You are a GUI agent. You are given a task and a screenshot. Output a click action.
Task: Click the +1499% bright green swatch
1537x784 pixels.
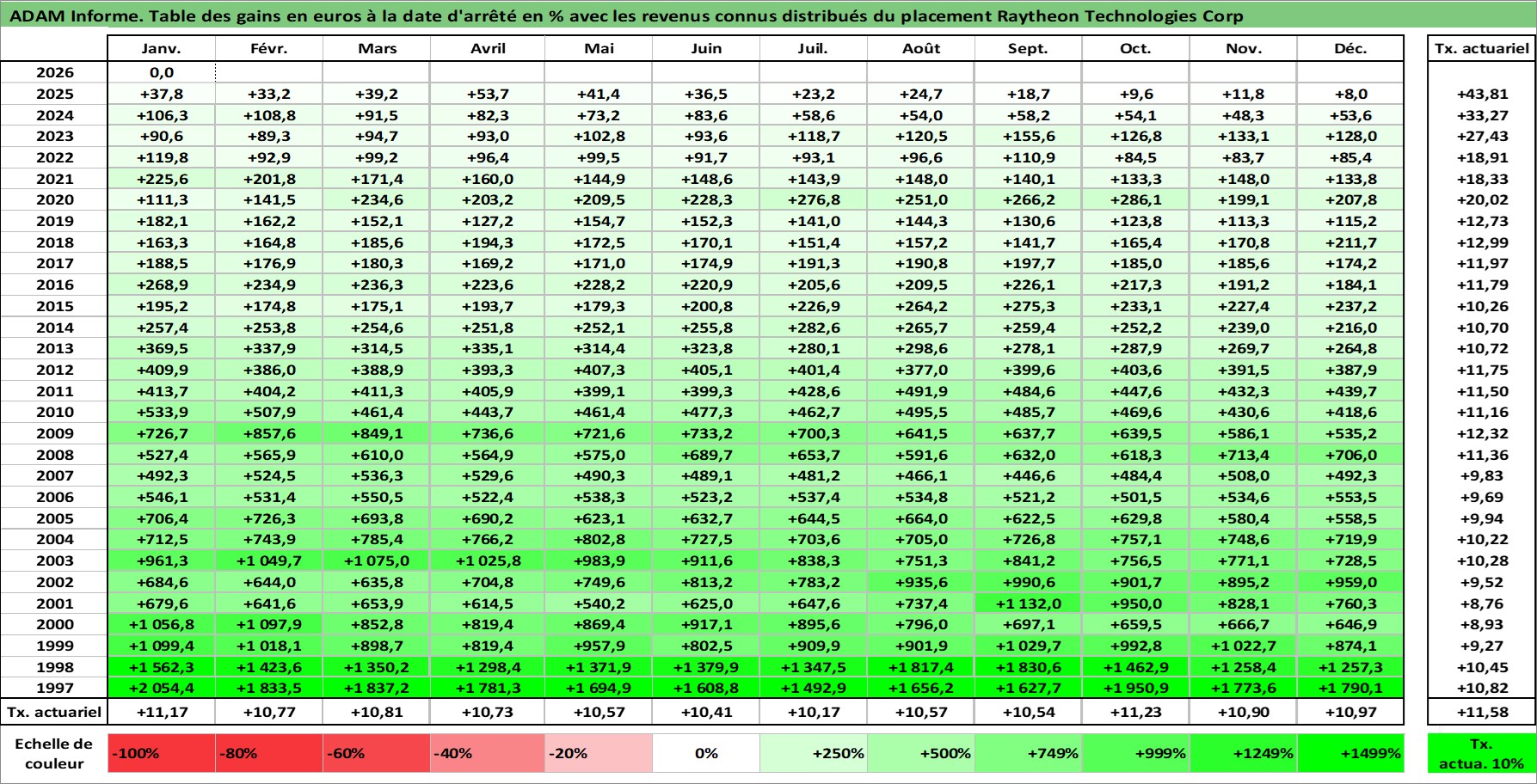[x=1350, y=753]
